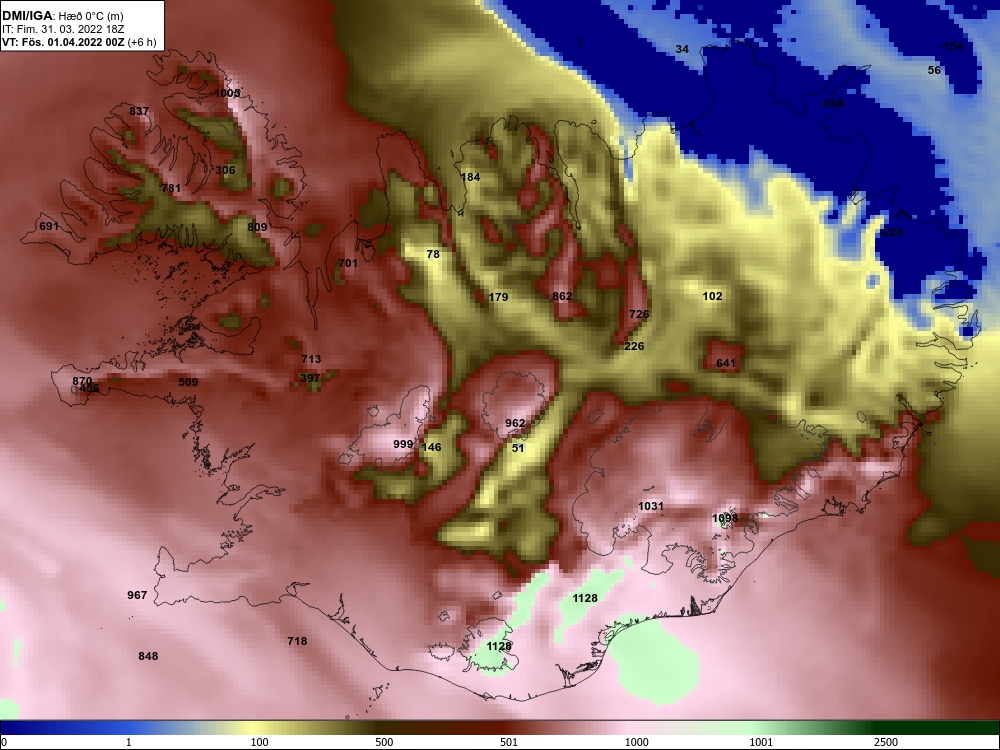Screen dimensions: 1000x750
Task: Click the 51 map value
Action: point(518,448)
